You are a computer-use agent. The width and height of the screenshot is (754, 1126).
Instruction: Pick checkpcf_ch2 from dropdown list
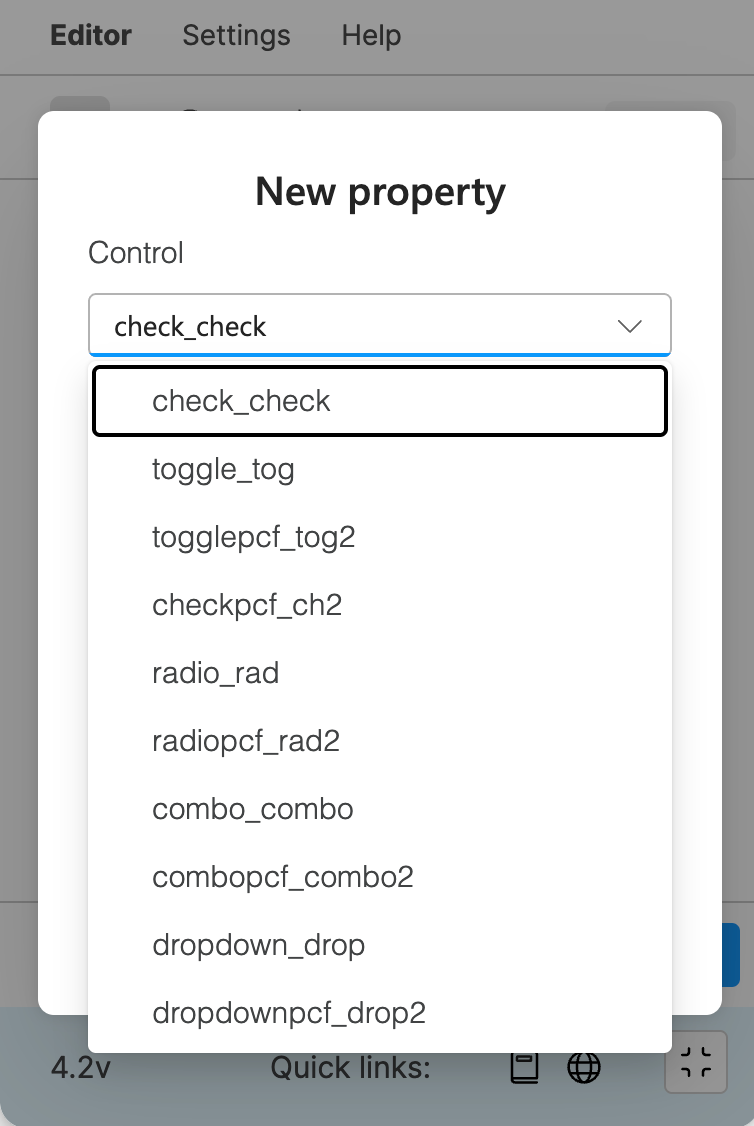pos(380,605)
